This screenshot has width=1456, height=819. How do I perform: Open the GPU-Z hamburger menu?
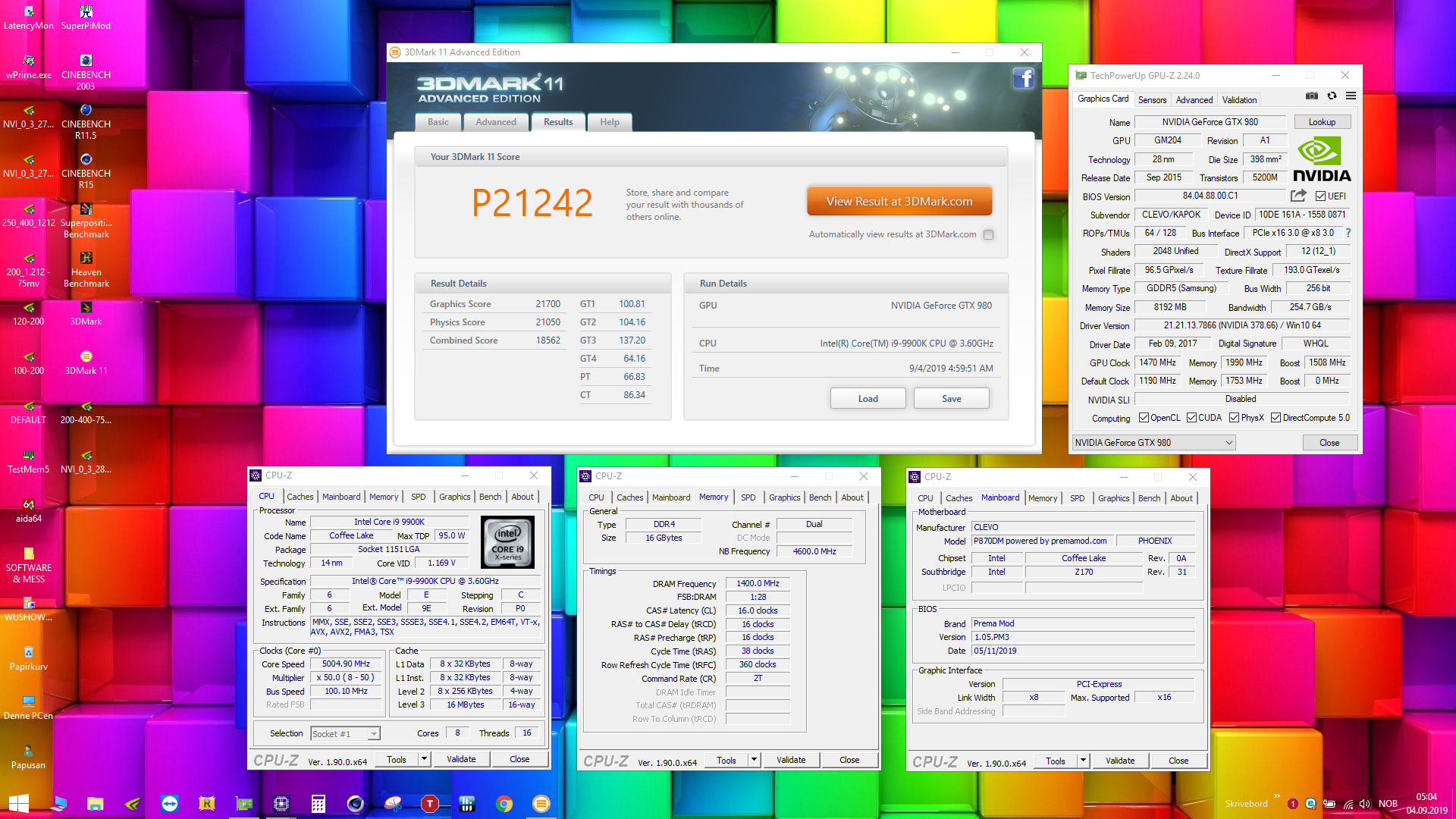coord(1351,96)
